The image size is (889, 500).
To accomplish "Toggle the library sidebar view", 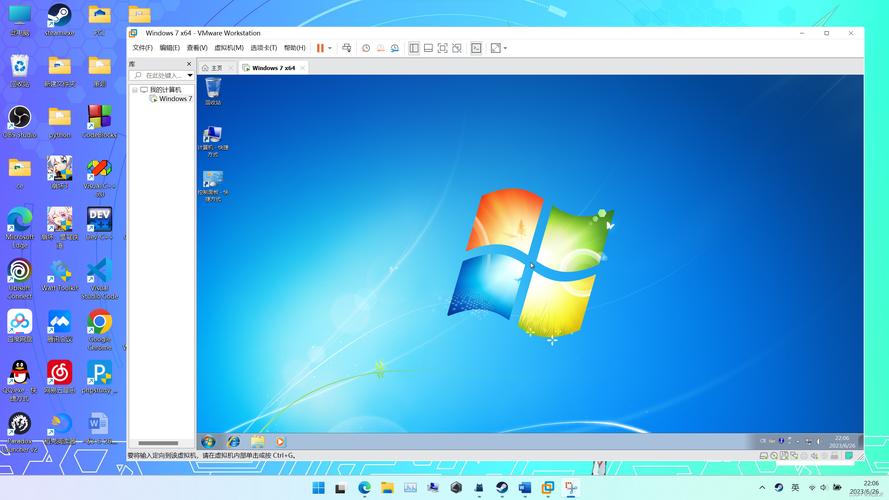I will tap(414, 48).
